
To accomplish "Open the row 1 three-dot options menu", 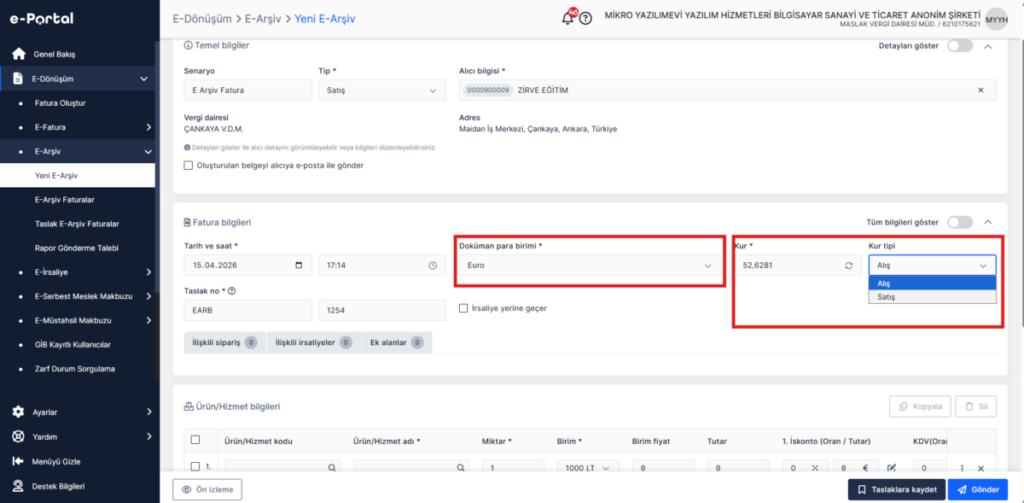I will point(962,468).
